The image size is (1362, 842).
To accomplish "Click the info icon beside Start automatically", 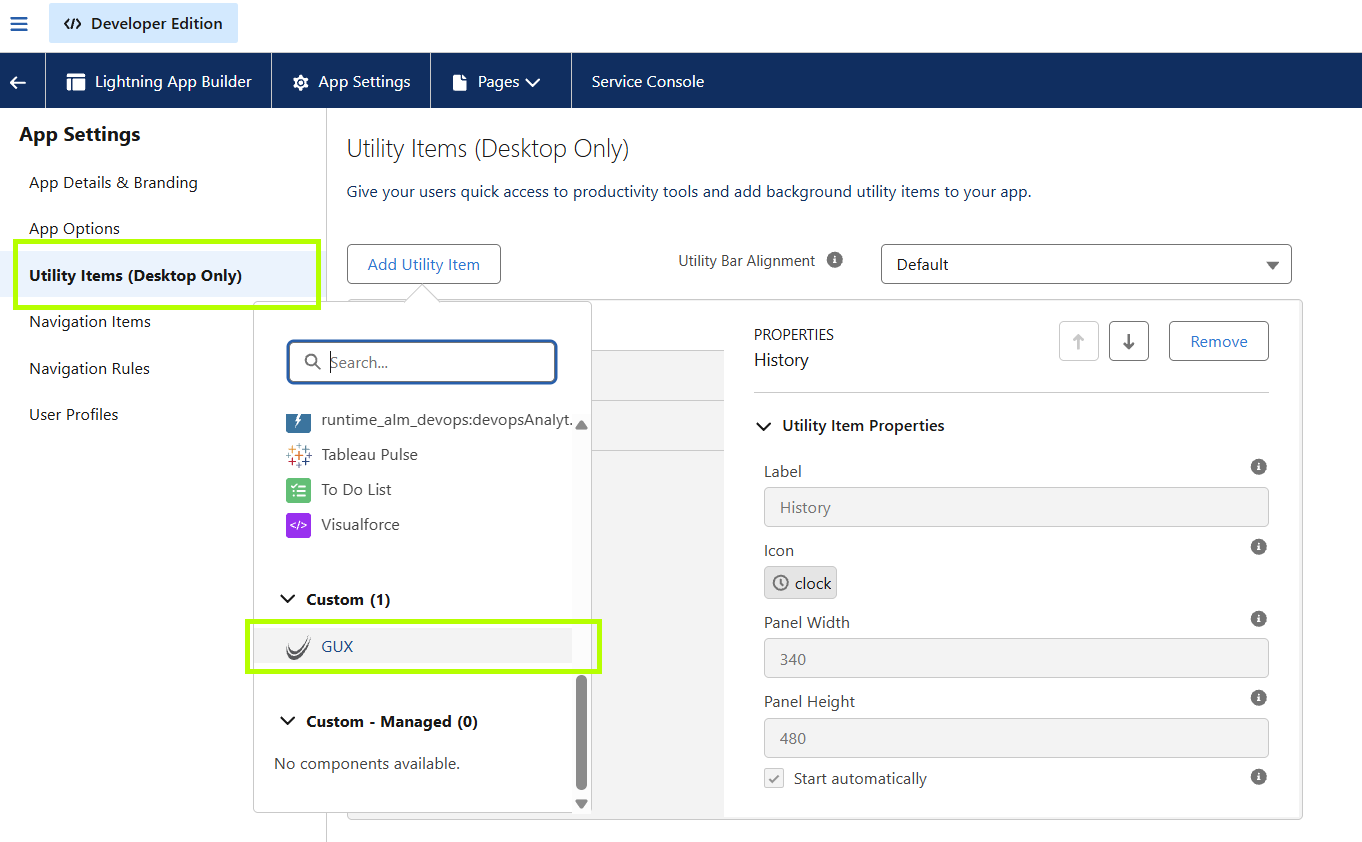I will coord(1259,777).
